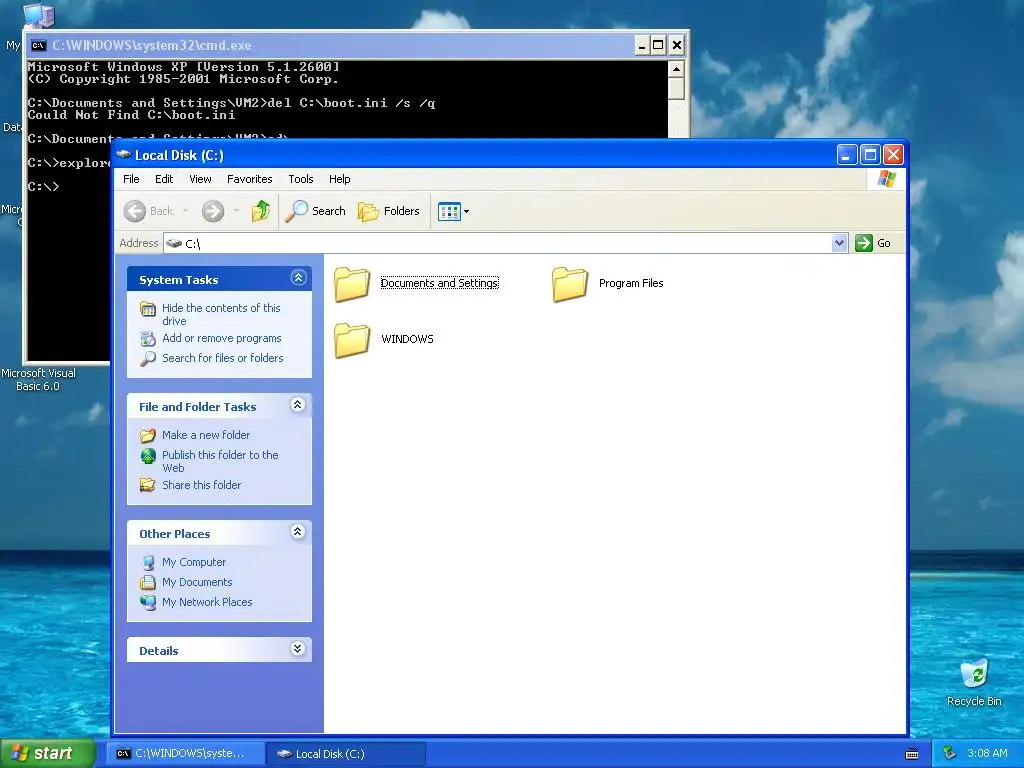Click the My Computer icon in Other Places
Image resolution: width=1024 pixels, height=768 pixels.
pyautogui.click(x=148, y=562)
